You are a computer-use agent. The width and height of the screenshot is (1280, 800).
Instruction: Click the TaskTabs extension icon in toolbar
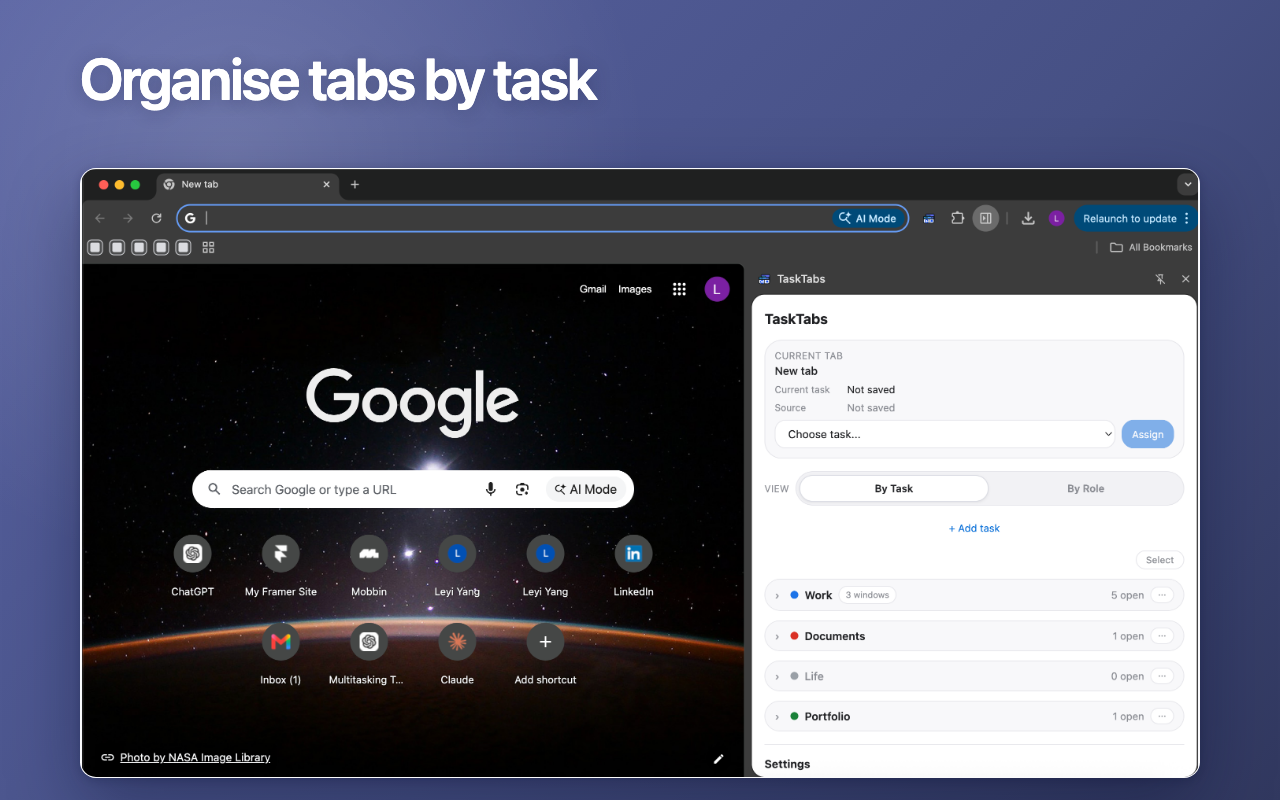point(928,218)
